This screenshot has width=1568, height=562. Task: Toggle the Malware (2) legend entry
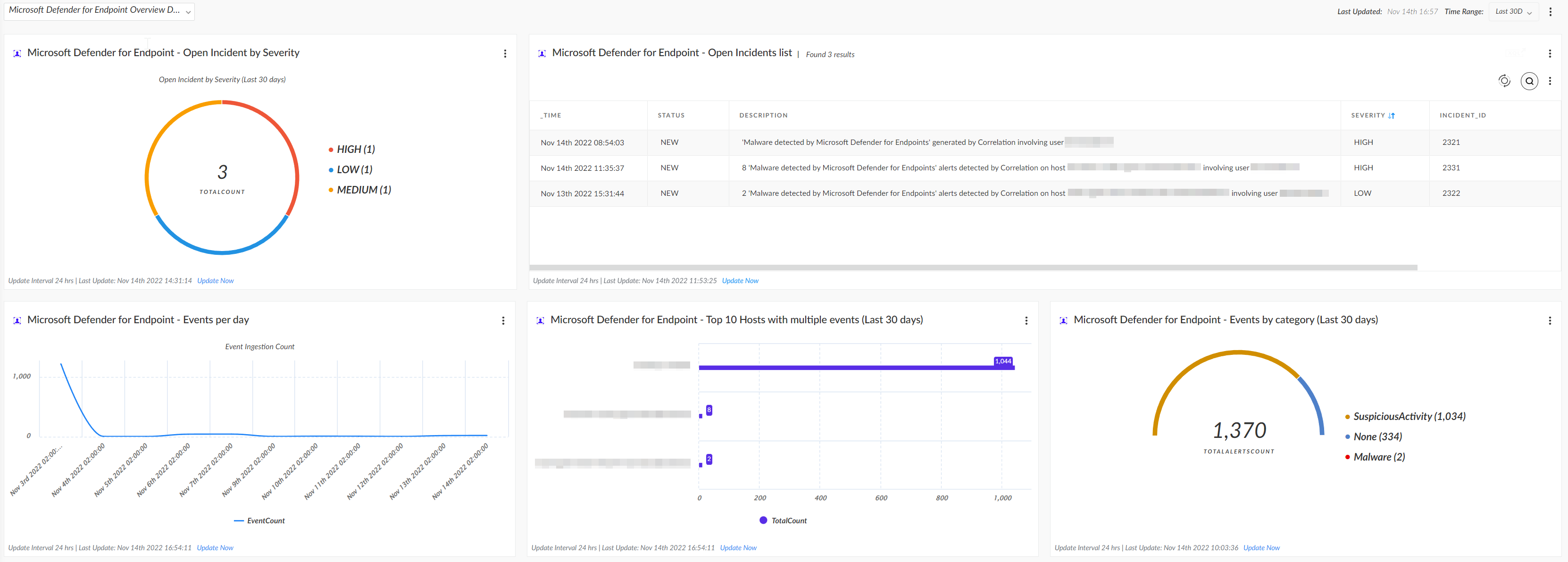tap(1375, 457)
